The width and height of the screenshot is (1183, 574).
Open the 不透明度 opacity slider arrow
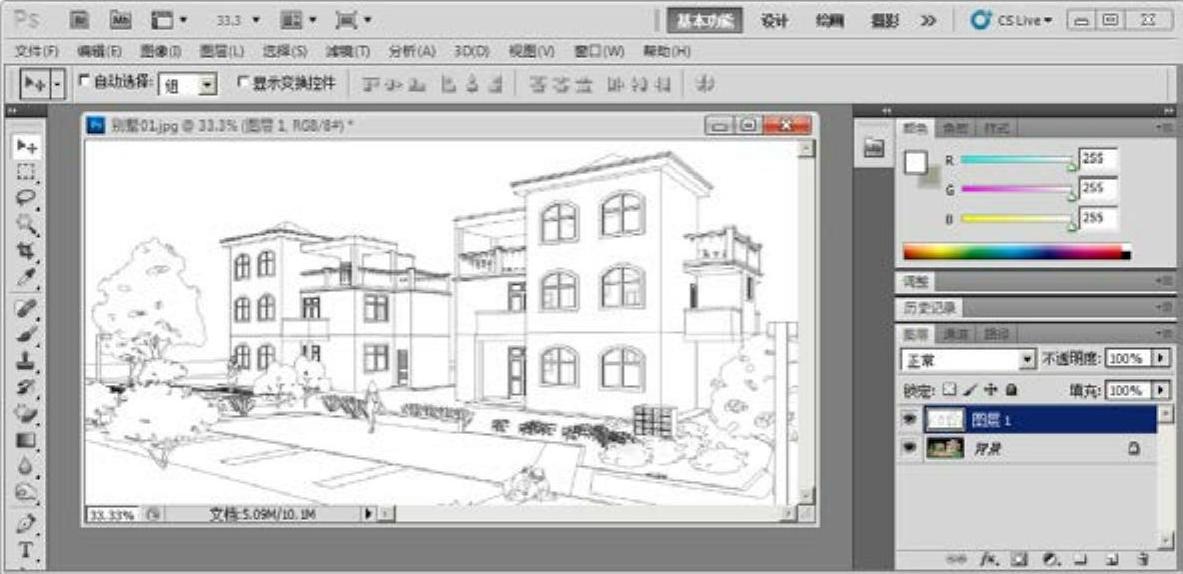pos(1160,358)
